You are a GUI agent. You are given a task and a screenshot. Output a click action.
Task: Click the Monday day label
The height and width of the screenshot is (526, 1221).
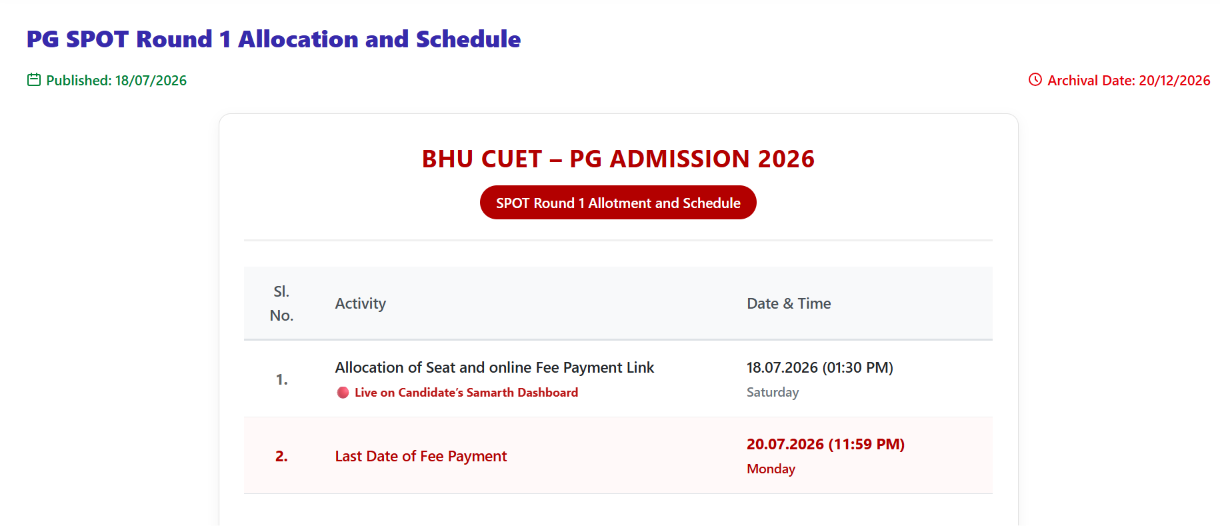pyautogui.click(x=771, y=469)
